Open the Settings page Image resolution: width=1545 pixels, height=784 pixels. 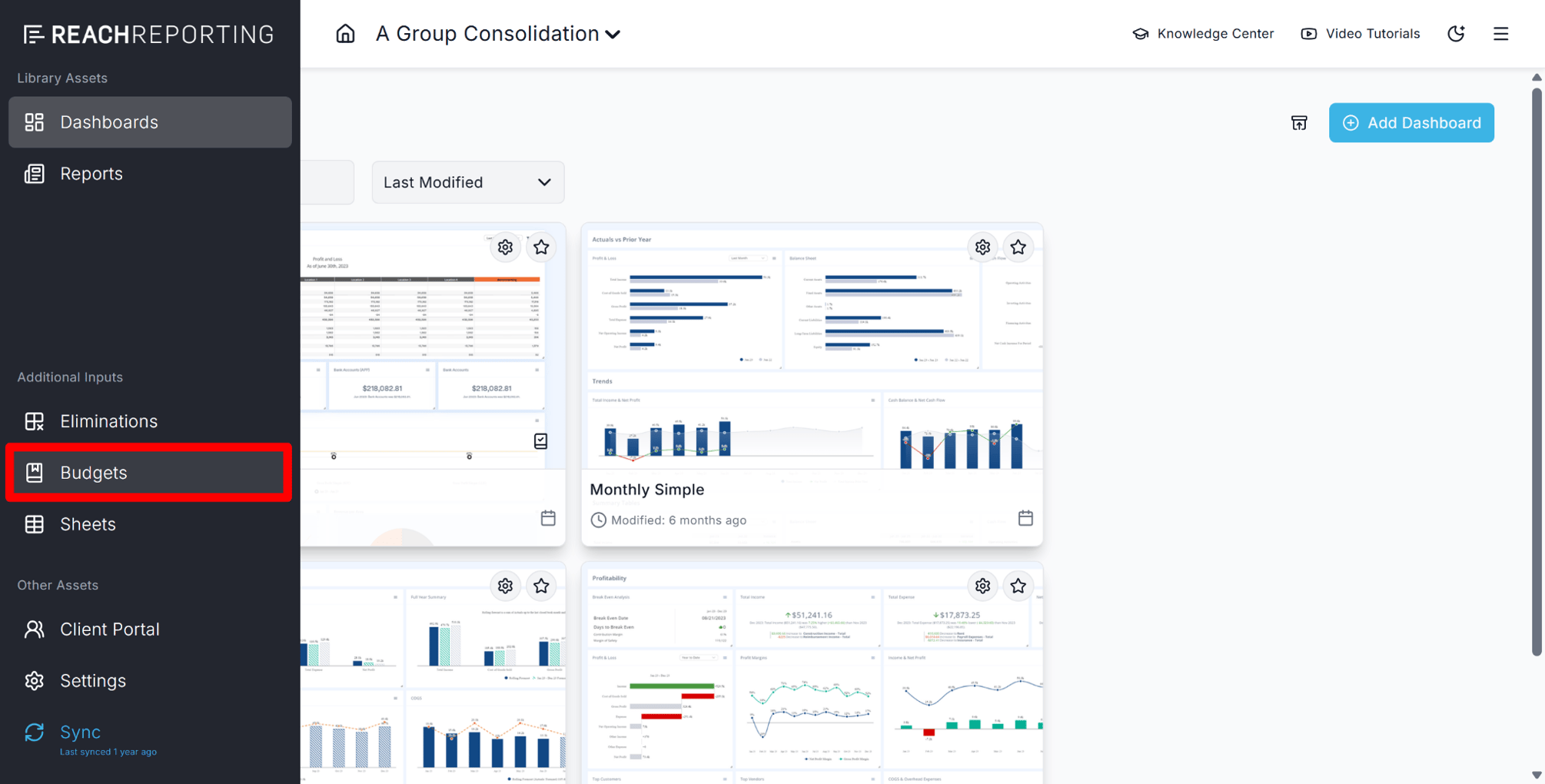coord(150,681)
